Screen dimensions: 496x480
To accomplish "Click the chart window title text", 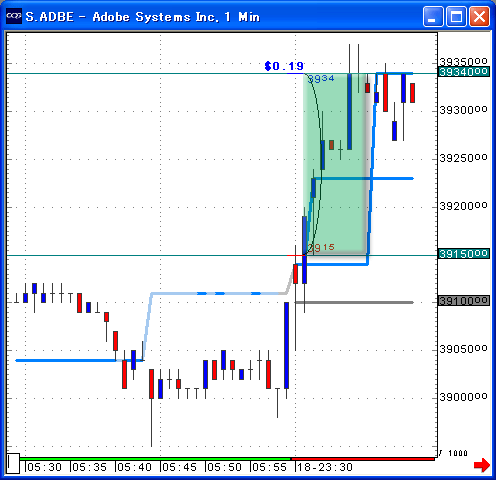I will click(x=143, y=17).
